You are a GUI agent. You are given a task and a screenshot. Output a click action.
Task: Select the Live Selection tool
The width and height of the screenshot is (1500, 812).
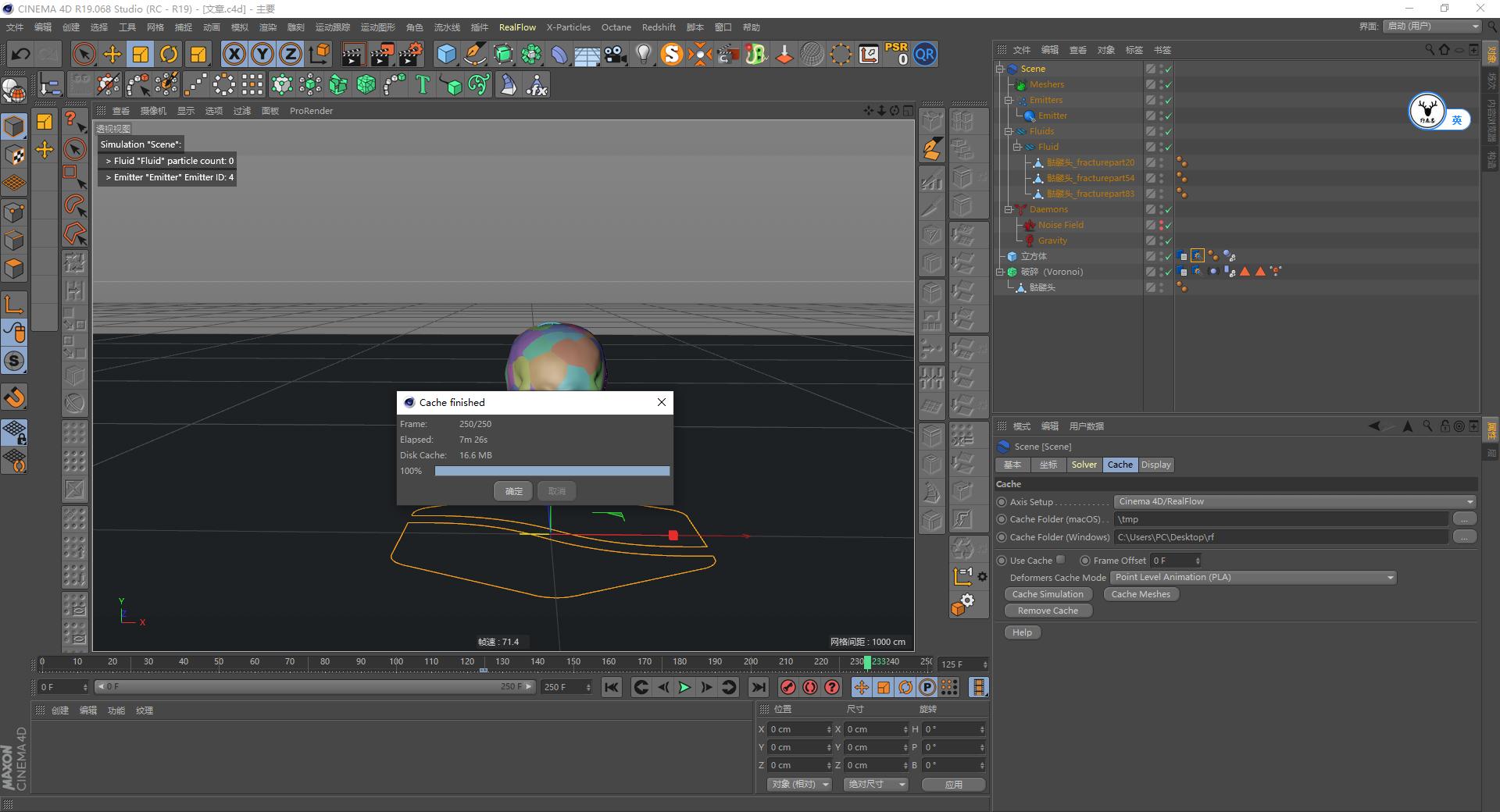[84, 54]
